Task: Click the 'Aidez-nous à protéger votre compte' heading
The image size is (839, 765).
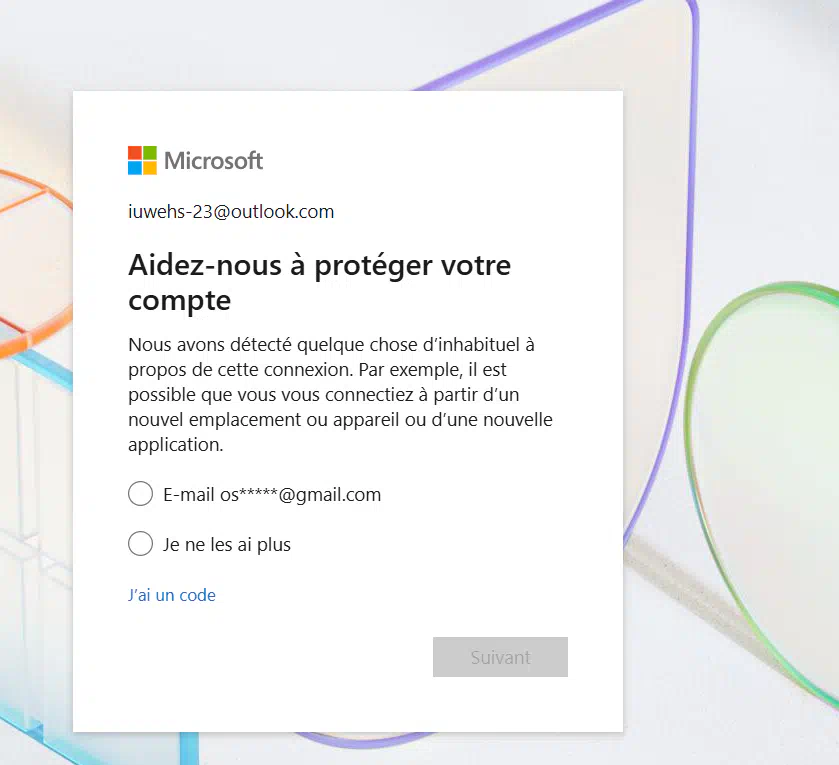Action: [319, 282]
